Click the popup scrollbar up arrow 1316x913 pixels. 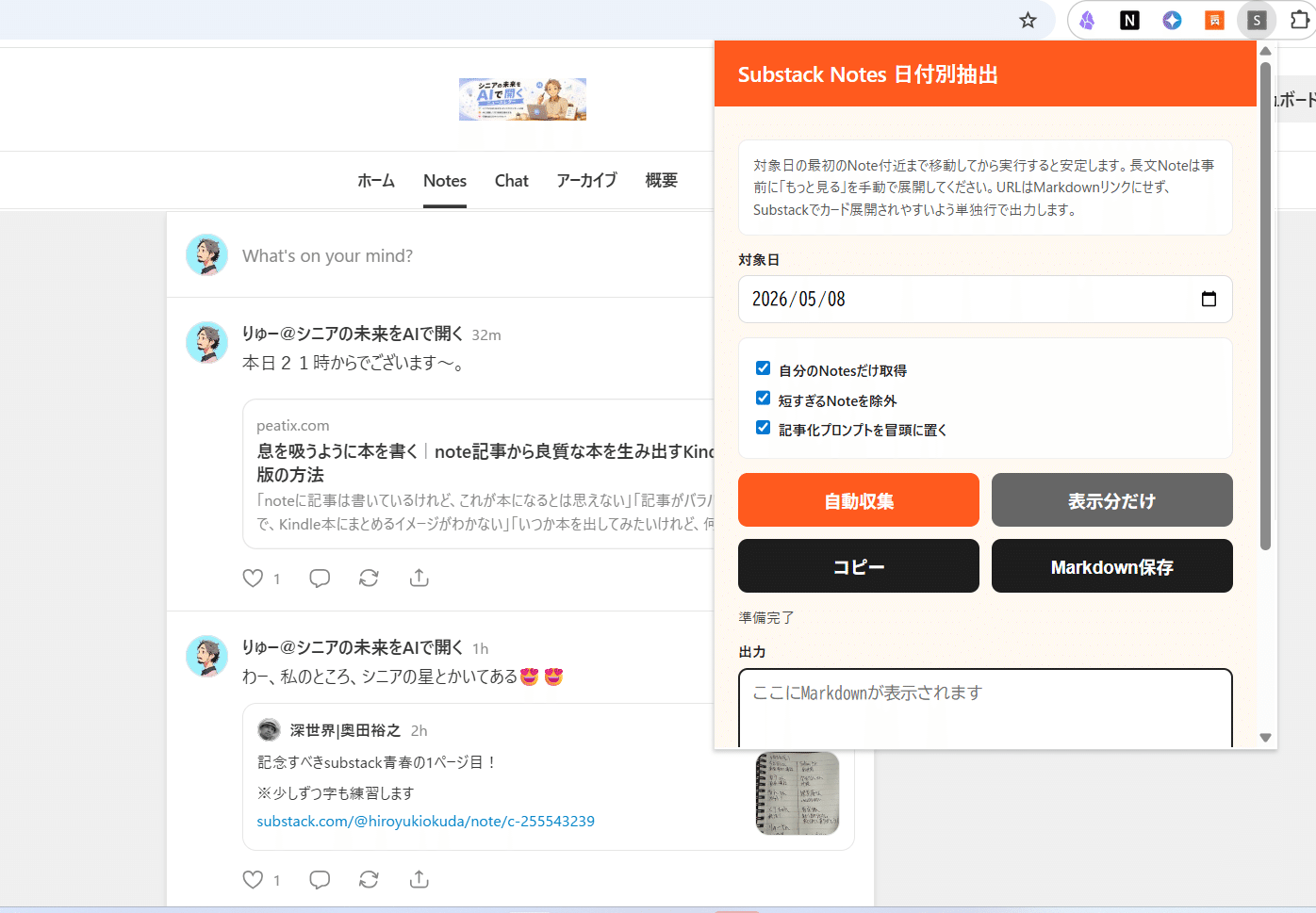tap(1266, 51)
